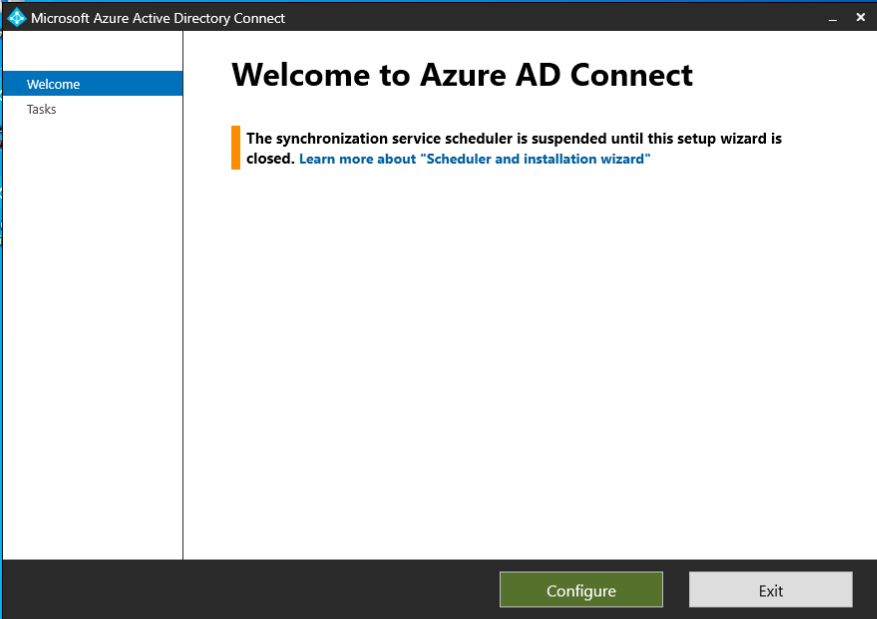Click the Microsoft Azure Active Directory Connect title text
The image size is (877, 619).
(158, 18)
